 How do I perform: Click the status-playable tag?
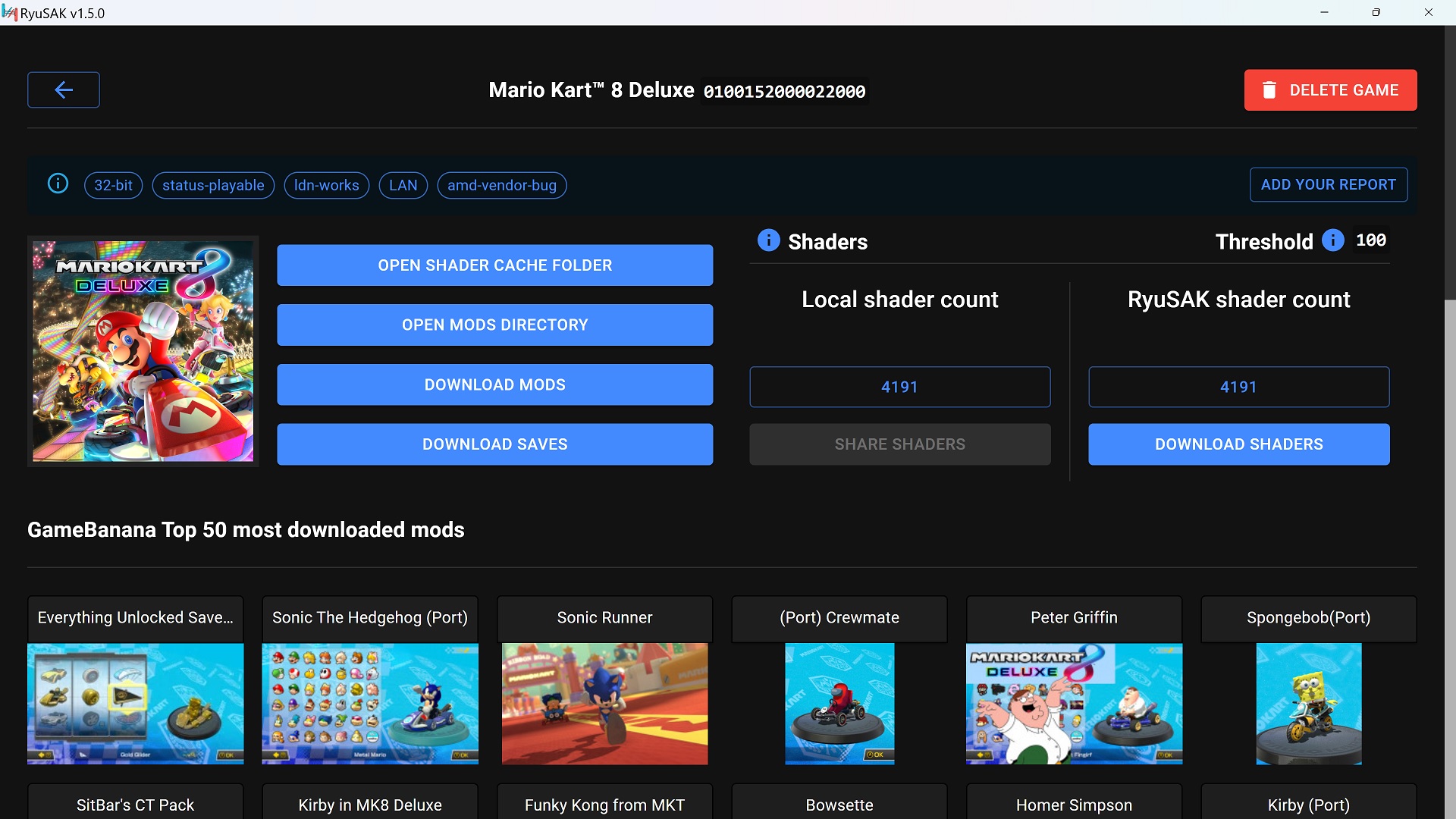[x=213, y=185]
